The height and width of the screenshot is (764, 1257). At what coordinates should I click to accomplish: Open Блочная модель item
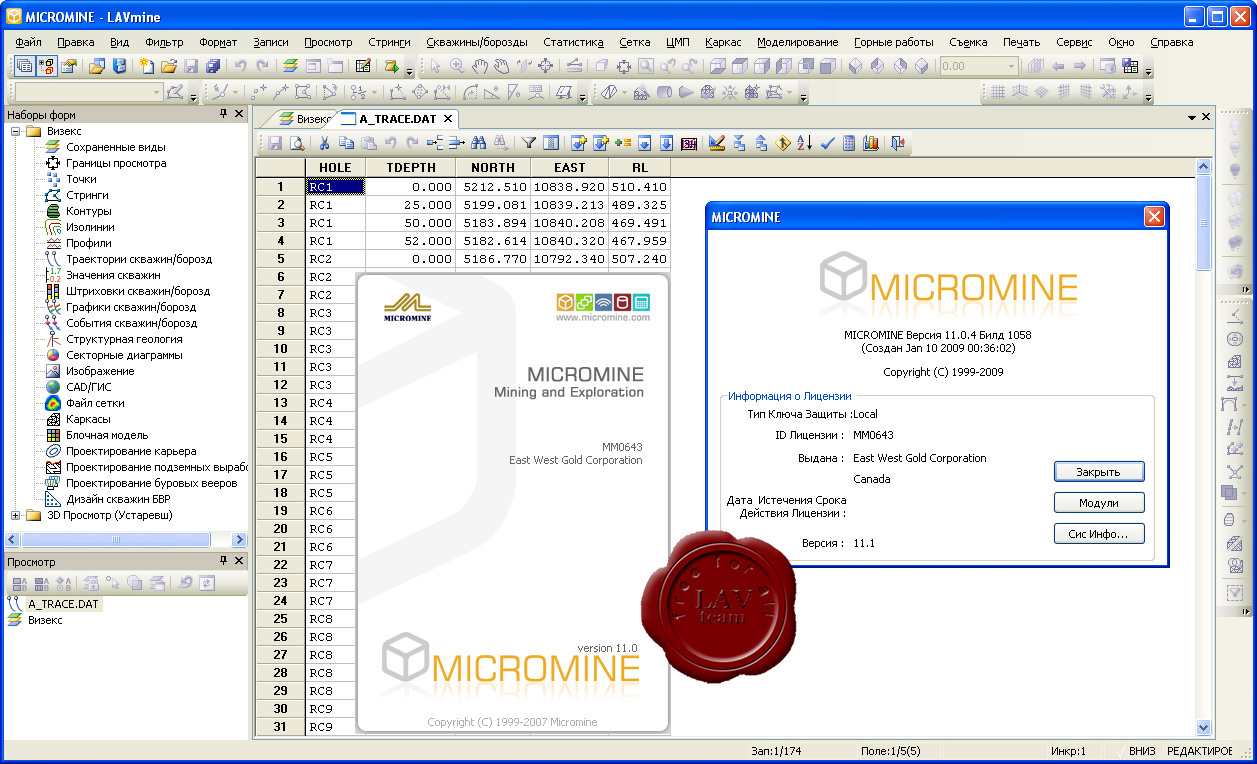(107, 435)
